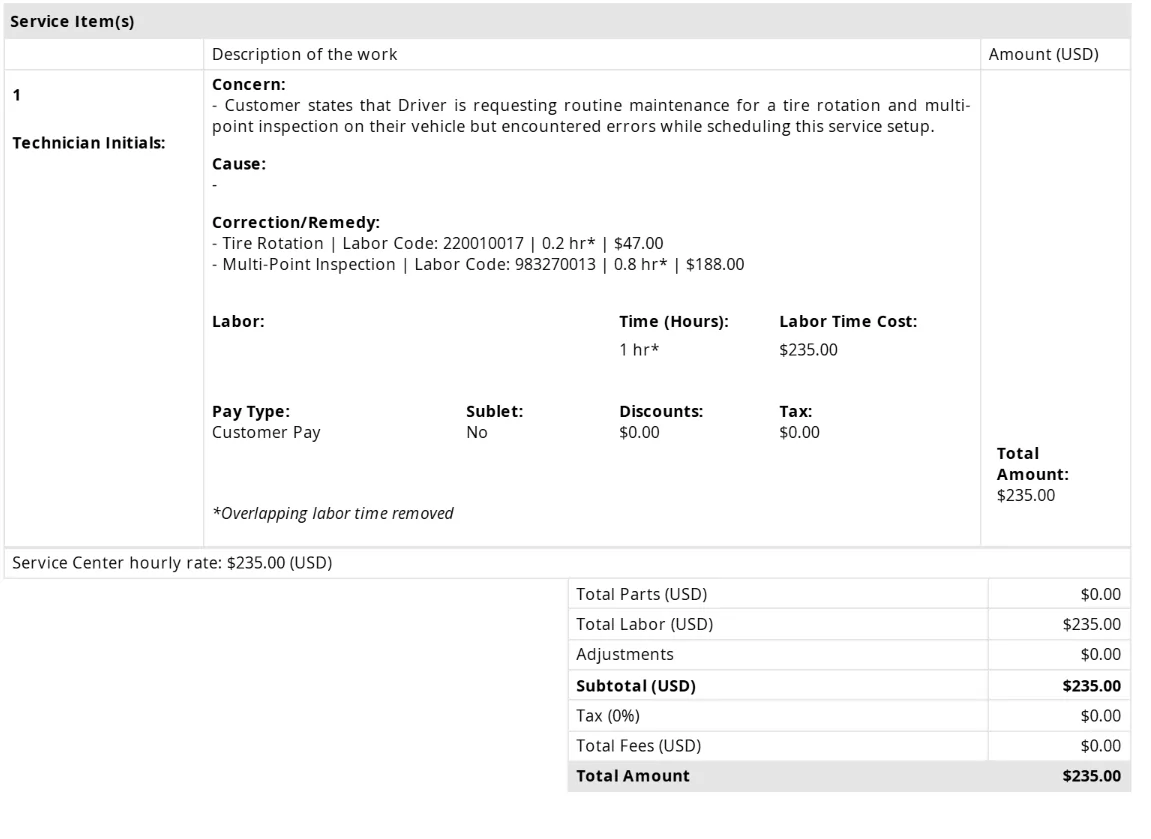Image resolution: width=1151 pixels, height=839 pixels.
Task: Click the 'Description of the work' column header
Action: [x=305, y=54]
